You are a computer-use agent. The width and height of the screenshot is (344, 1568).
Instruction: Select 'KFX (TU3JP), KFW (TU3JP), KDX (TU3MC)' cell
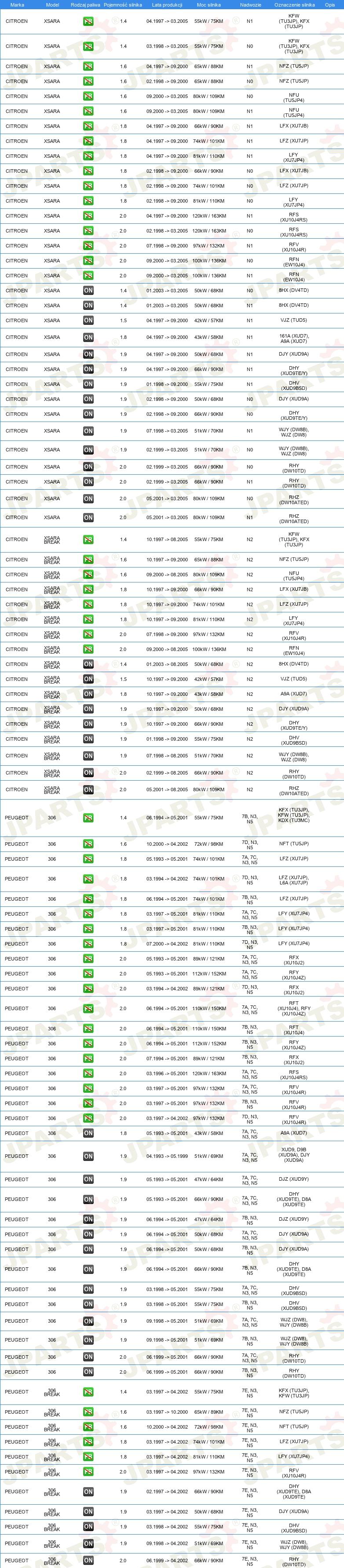click(293, 815)
